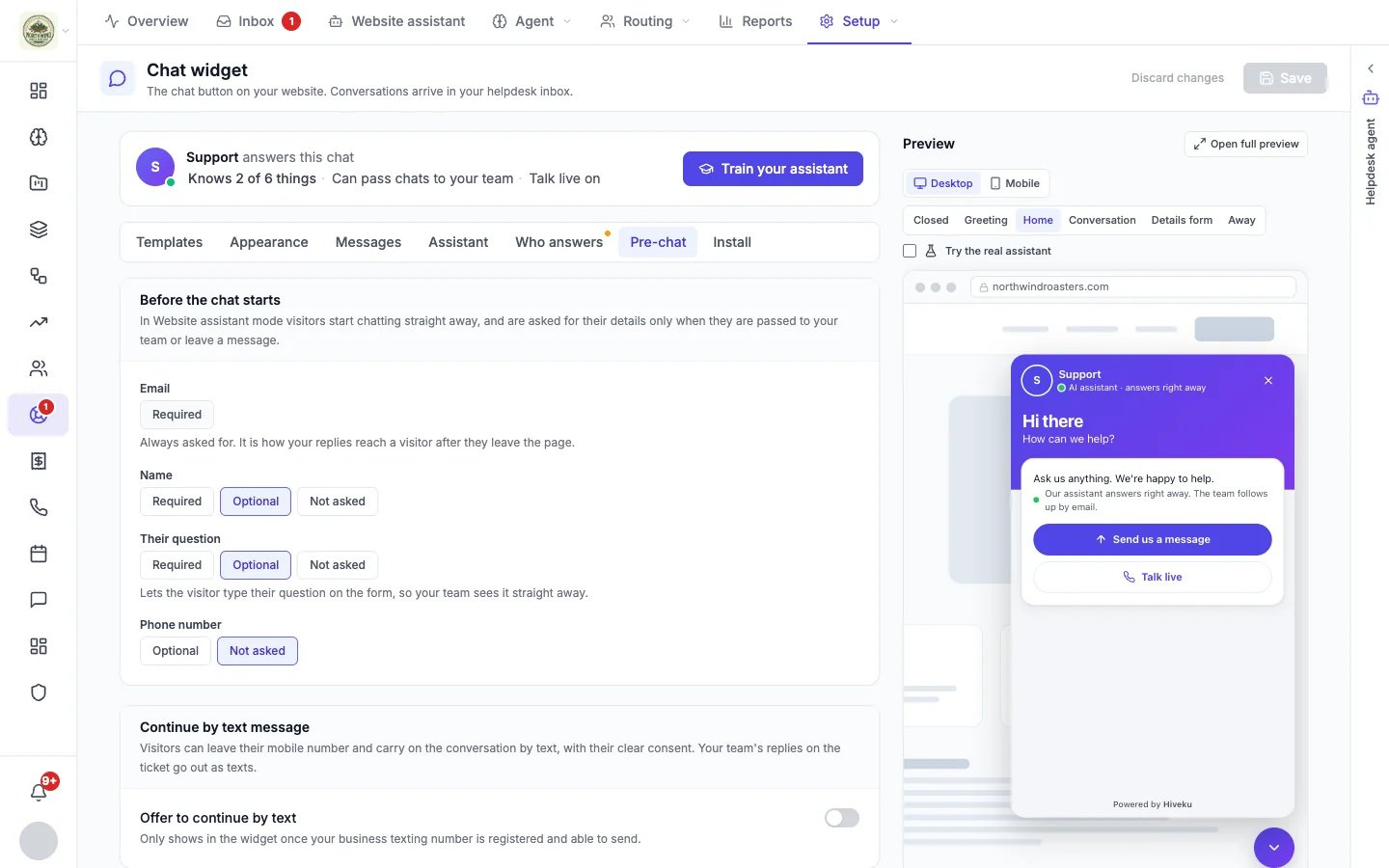Open the Who answers tab
Viewport: 1389px width, 868px height.
tap(559, 242)
